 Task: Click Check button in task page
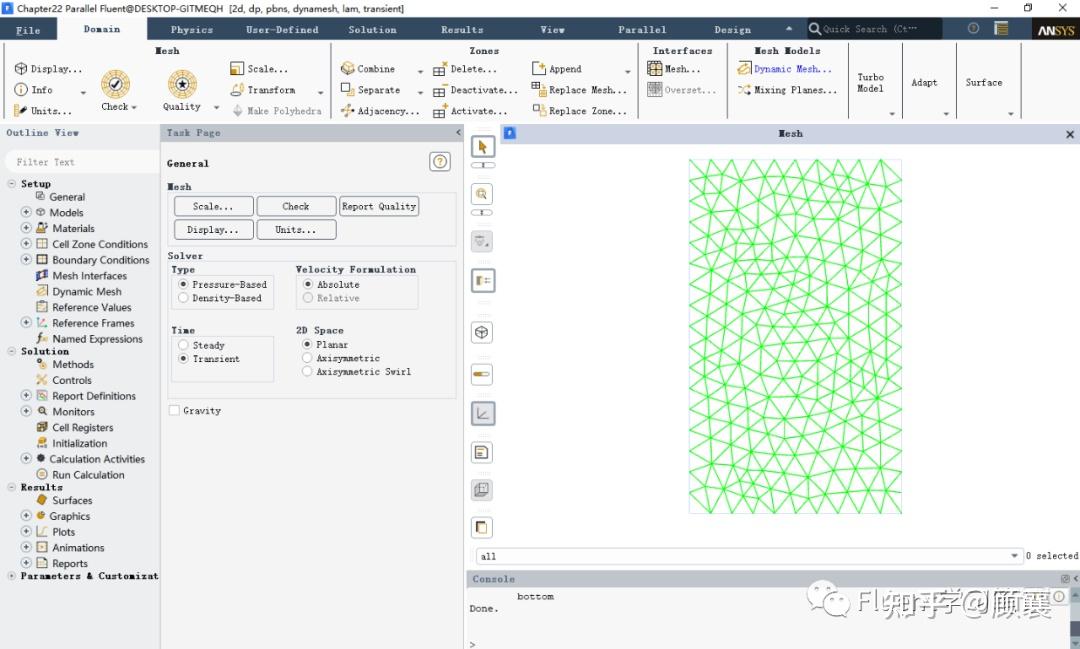pyautogui.click(x=296, y=206)
